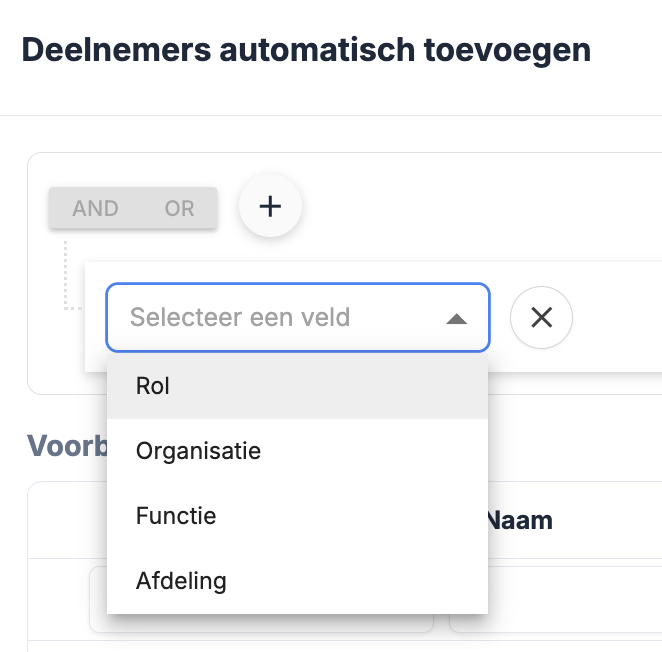Click the placeholder text 'Selecteer een veld'

coord(240,318)
